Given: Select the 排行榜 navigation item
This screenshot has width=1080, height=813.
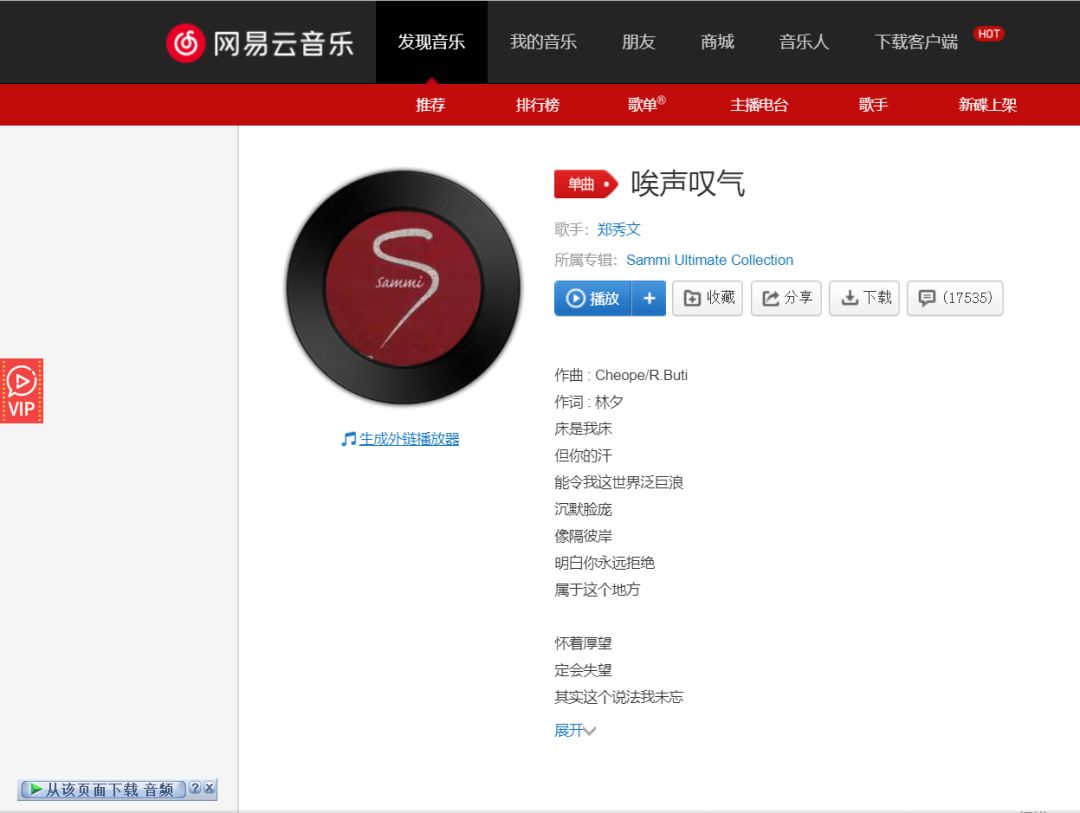Looking at the screenshot, I should [537, 104].
